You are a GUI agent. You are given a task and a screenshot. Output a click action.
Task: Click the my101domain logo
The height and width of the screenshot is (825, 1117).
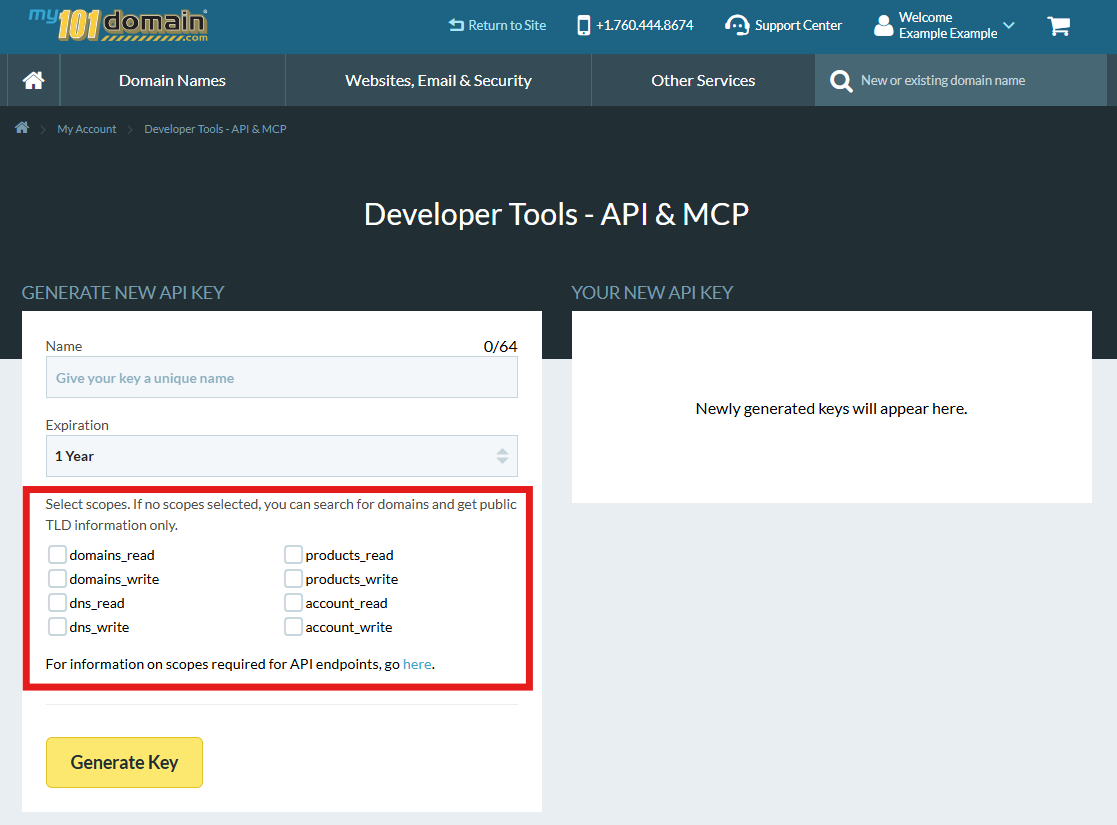[118, 25]
